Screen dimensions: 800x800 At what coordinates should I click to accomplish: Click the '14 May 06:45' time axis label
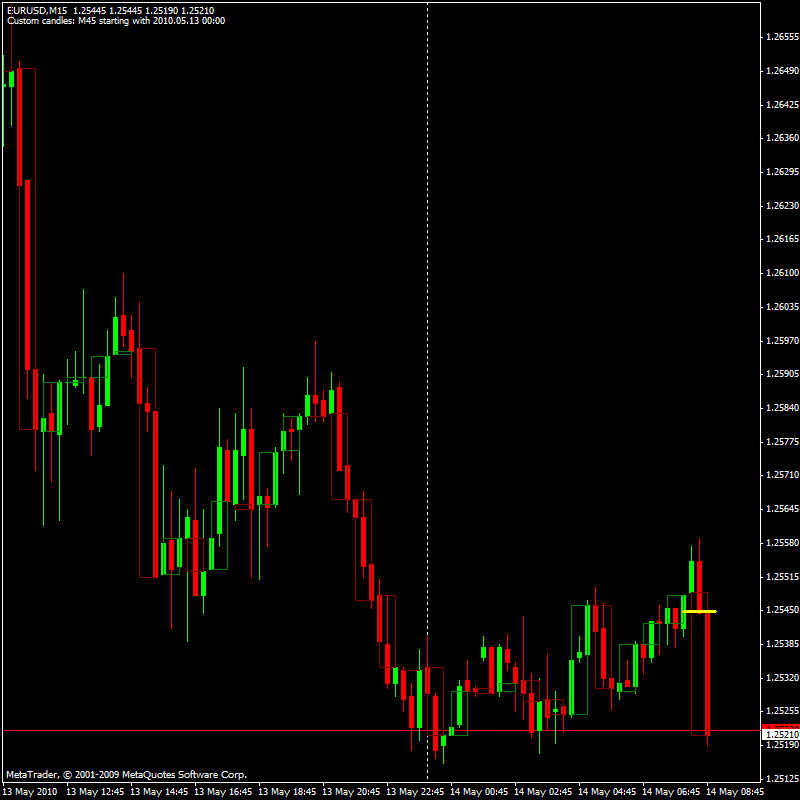pos(671,792)
